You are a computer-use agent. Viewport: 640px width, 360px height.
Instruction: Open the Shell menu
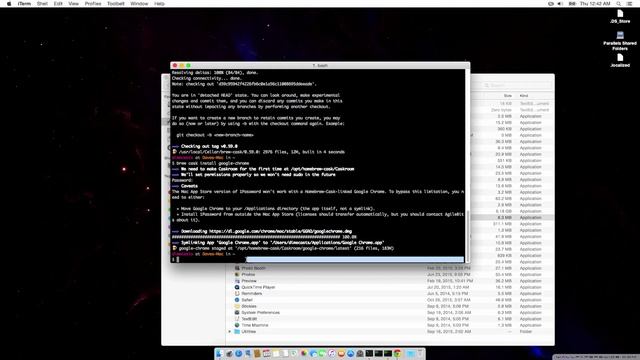(42, 4)
